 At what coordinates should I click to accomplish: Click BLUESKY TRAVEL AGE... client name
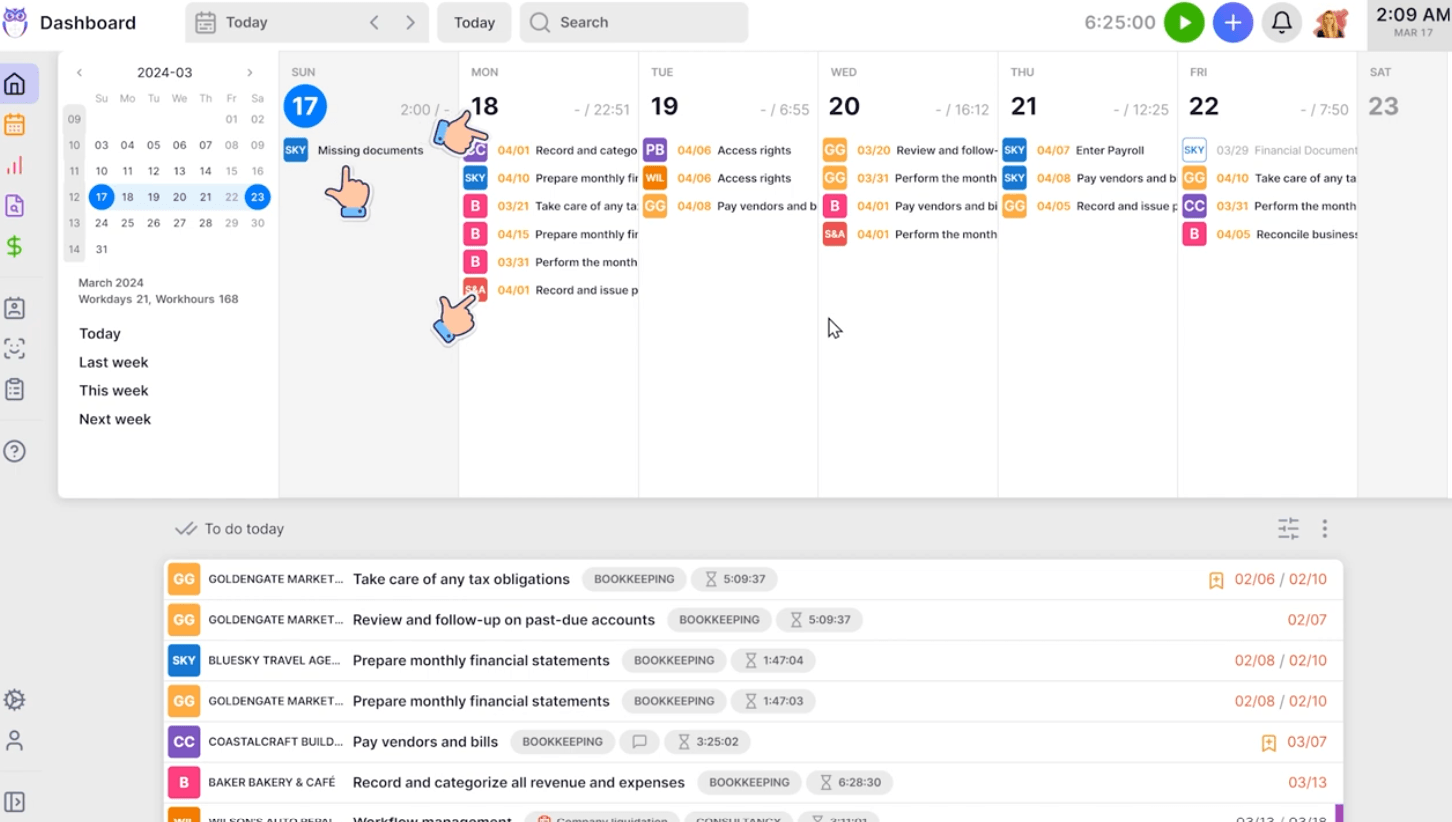[x=276, y=661]
